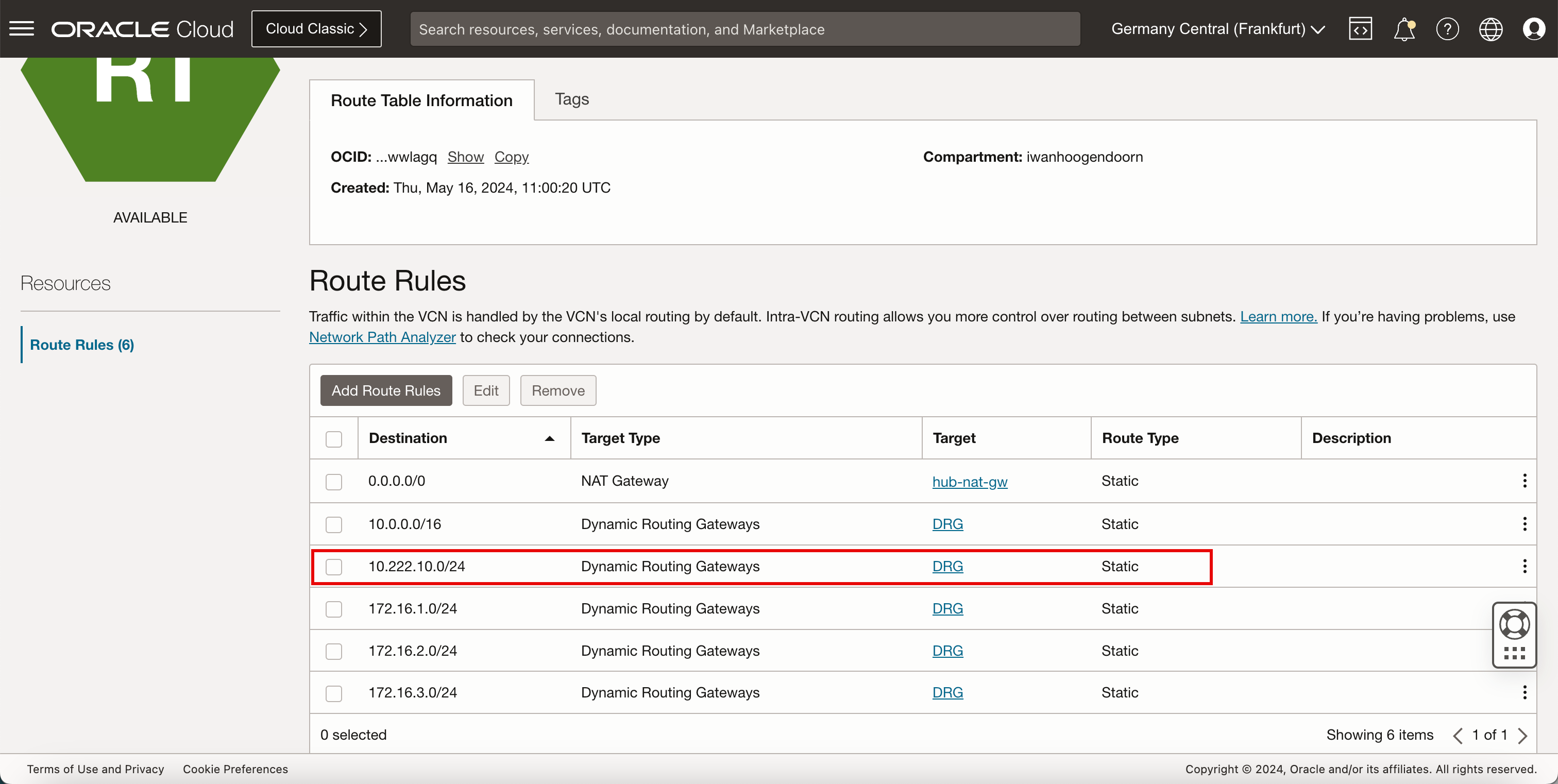Click the DRG target link for 10.222.10.0/24
The width and height of the screenshot is (1558, 784).
(x=947, y=566)
